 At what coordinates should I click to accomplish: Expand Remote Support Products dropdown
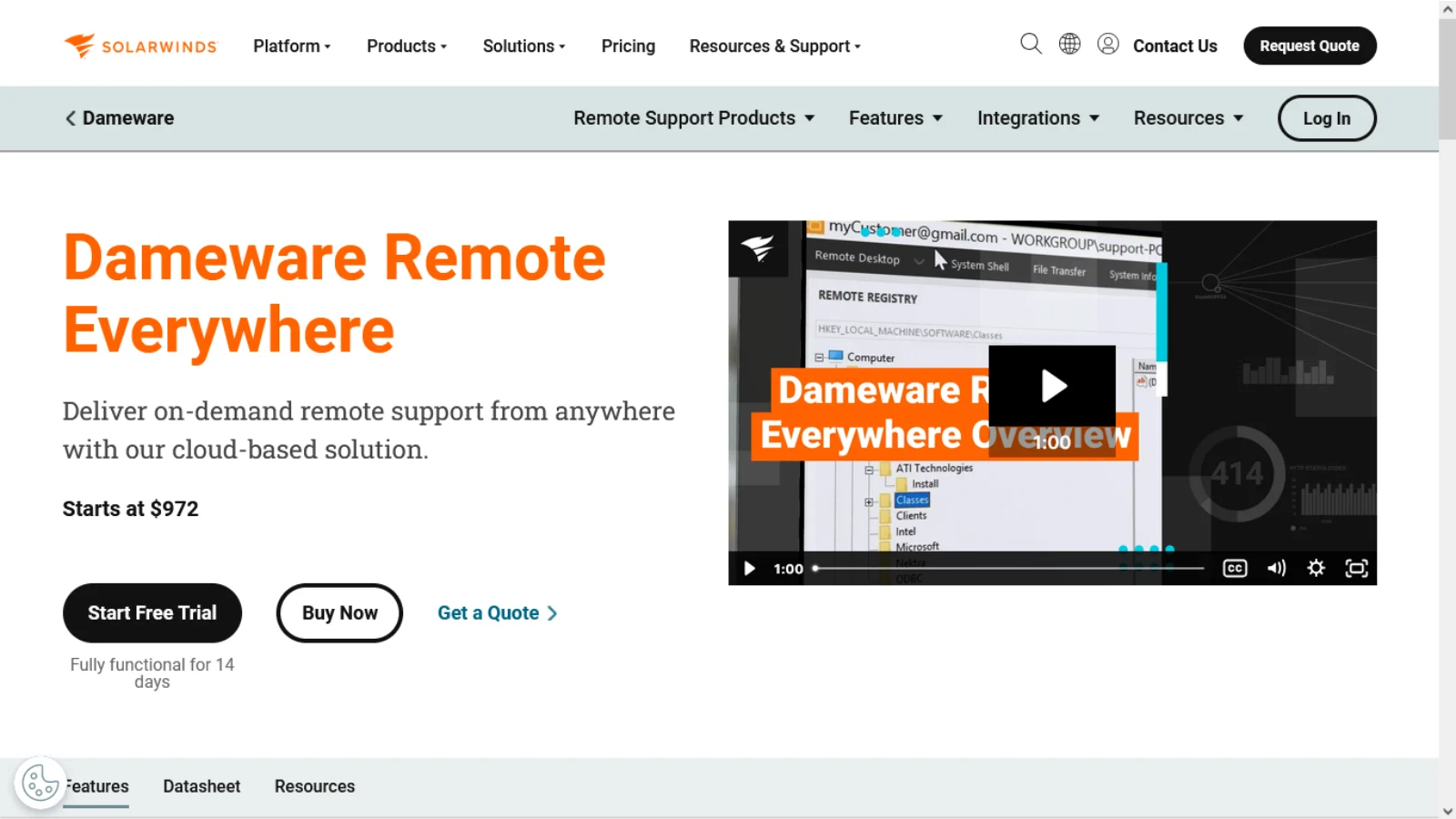click(693, 118)
